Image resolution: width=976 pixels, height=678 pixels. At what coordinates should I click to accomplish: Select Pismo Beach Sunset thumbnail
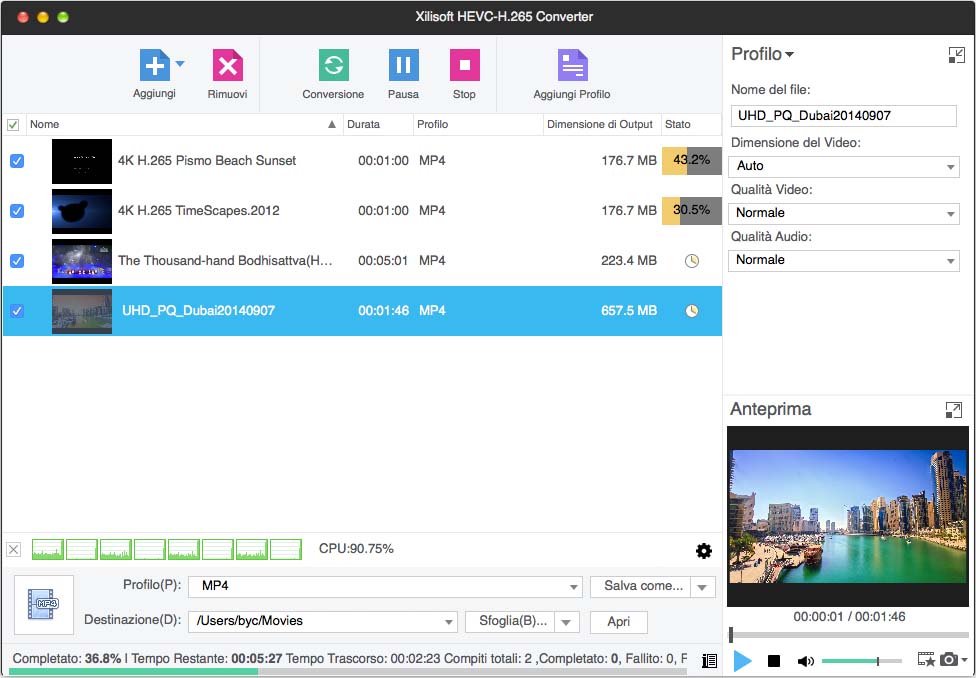[x=82, y=161]
